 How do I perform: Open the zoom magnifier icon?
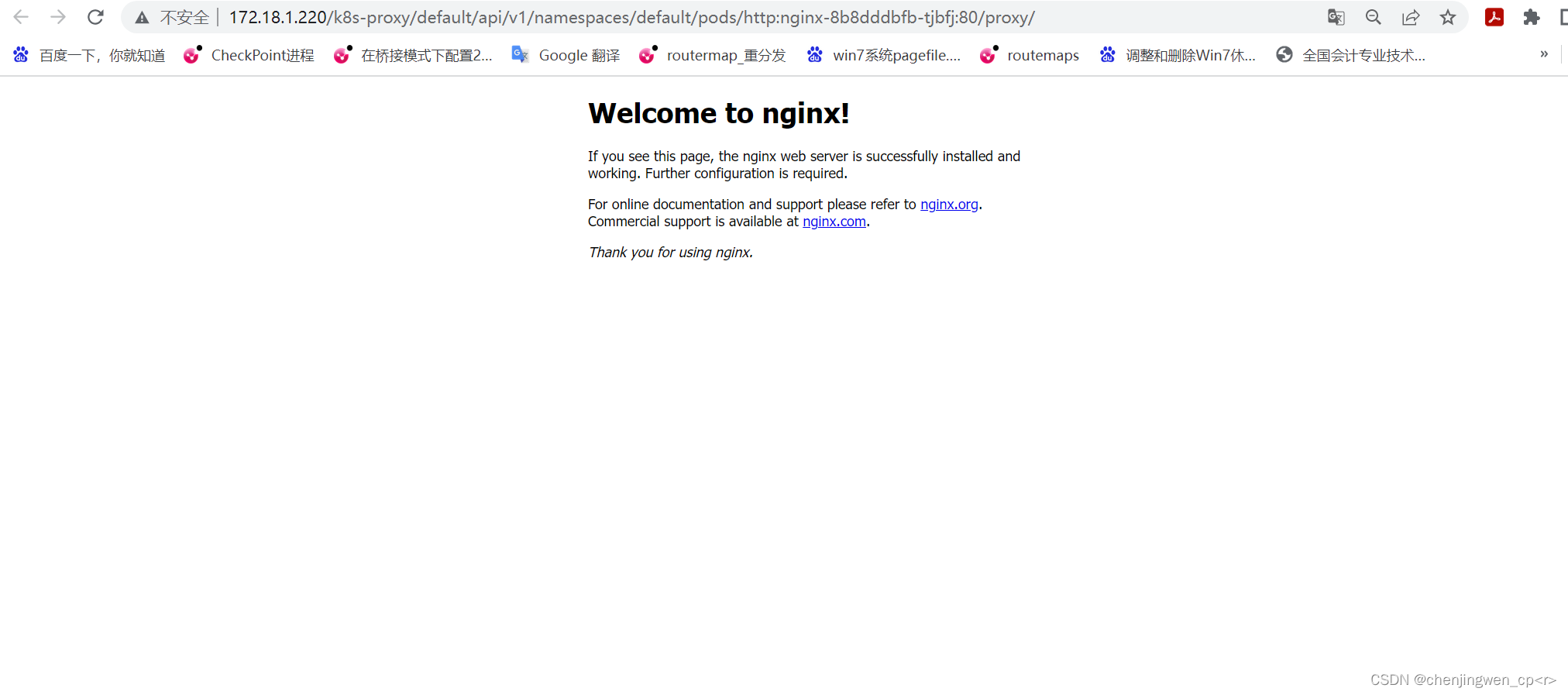1374,17
